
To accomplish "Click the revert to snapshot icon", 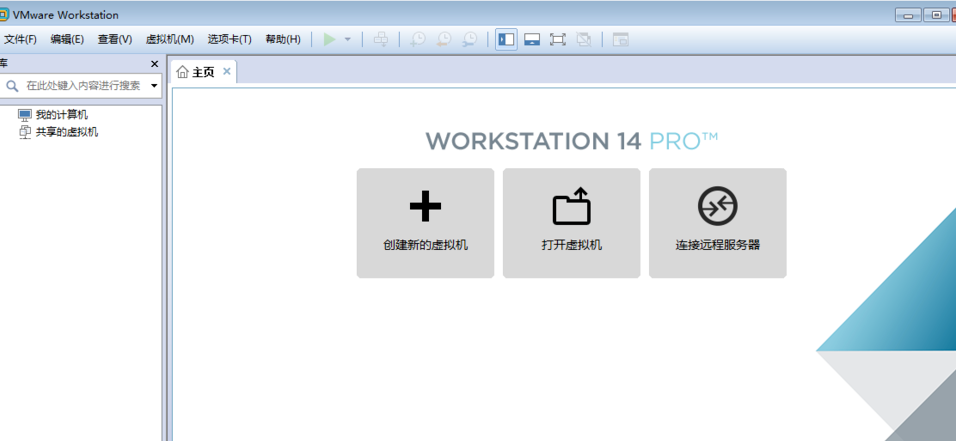I will click(x=444, y=40).
